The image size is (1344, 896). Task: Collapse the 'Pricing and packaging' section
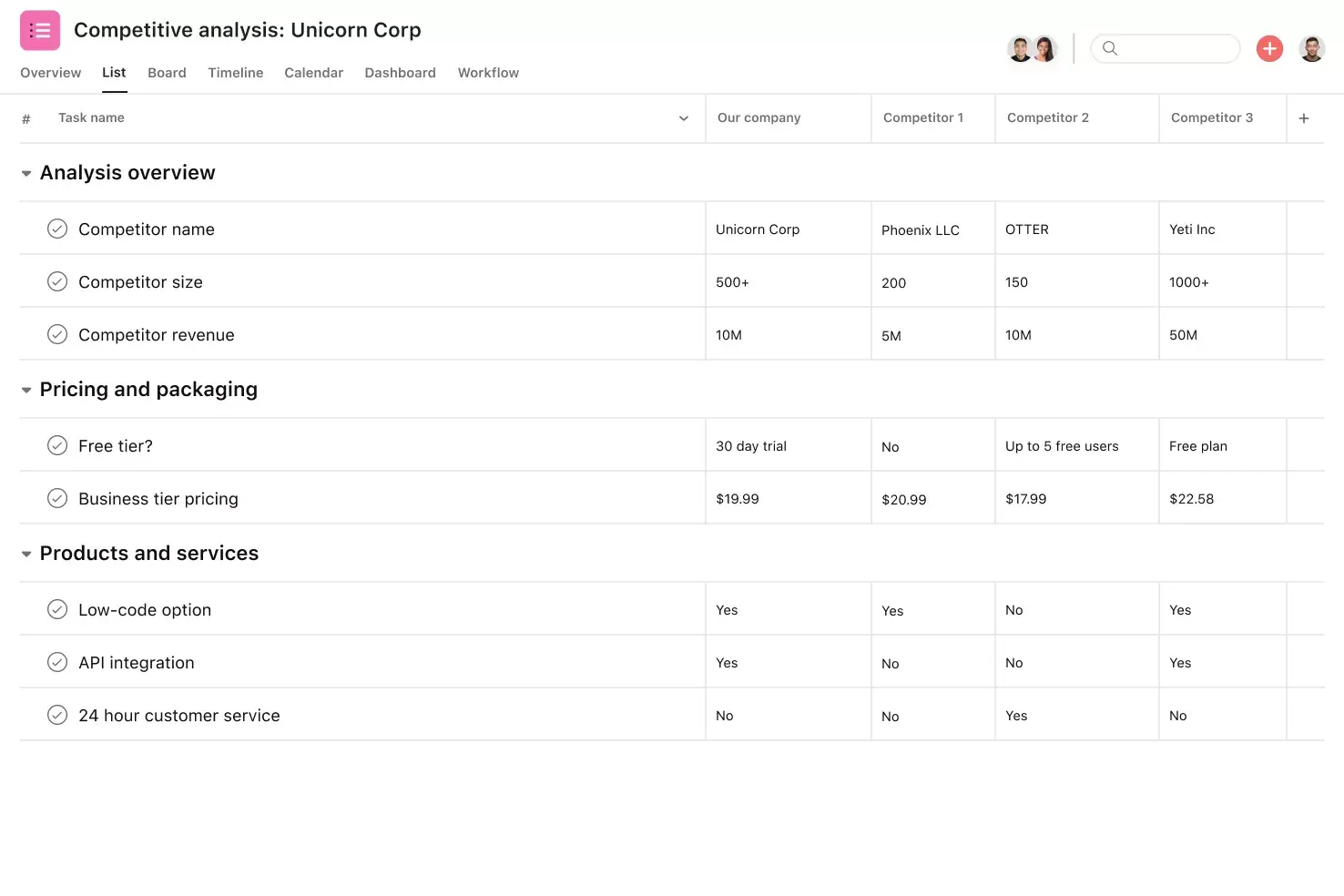26,389
